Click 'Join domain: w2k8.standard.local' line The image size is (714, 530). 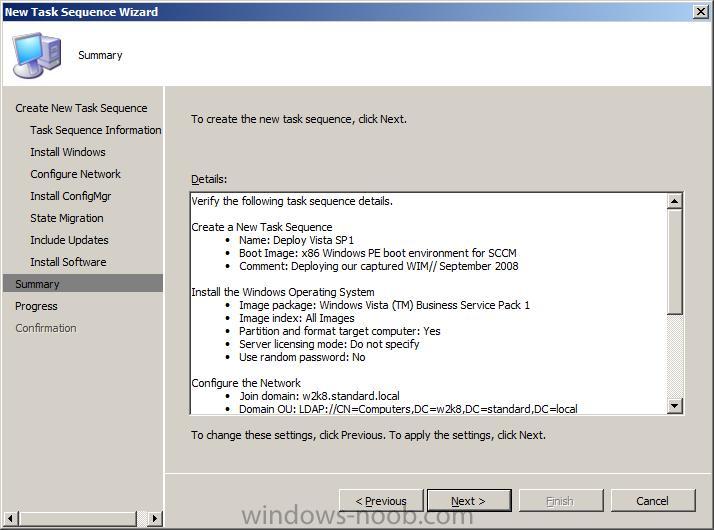click(320, 396)
